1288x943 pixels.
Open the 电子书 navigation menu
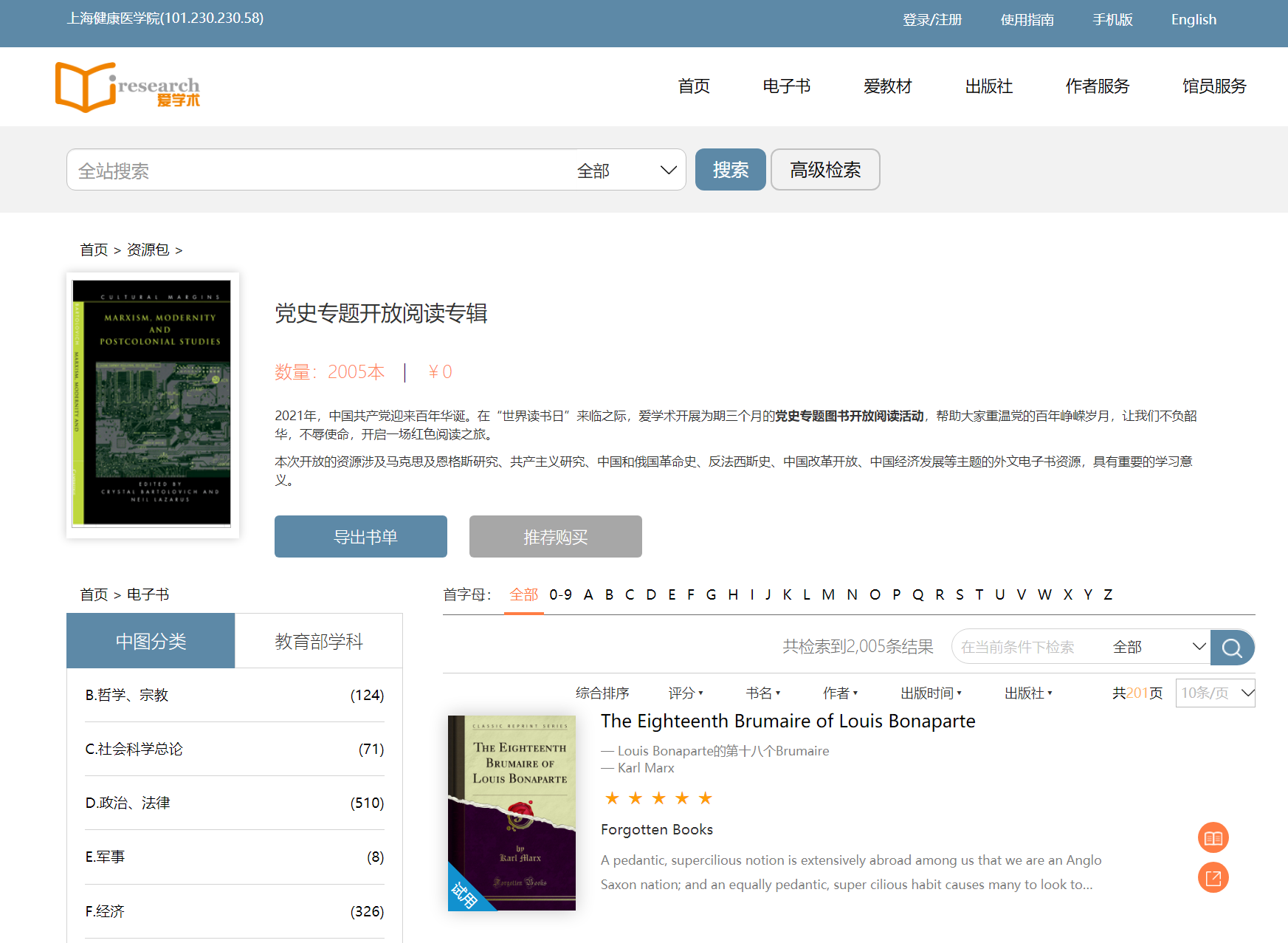pyautogui.click(x=786, y=86)
